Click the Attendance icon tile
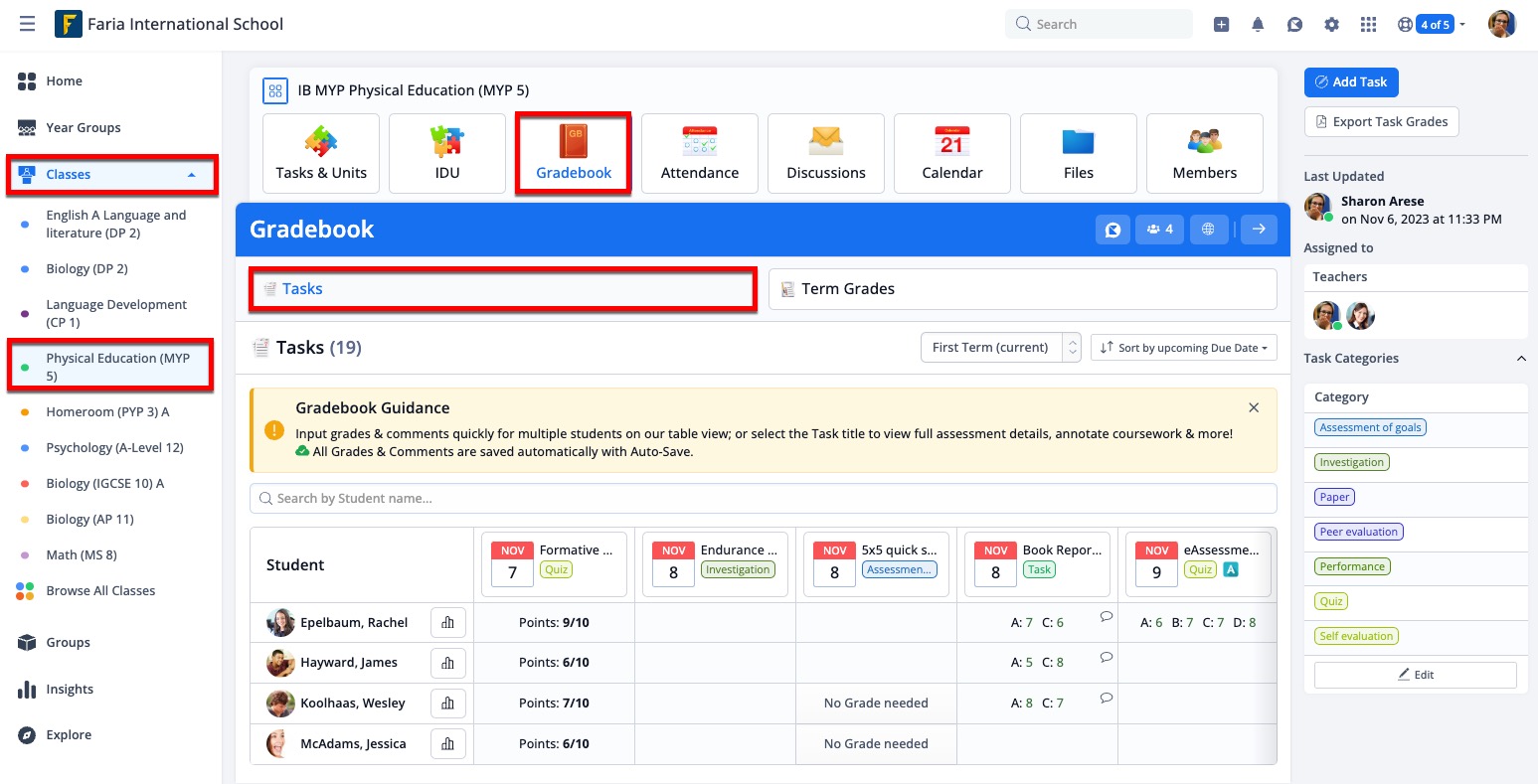The width and height of the screenshot is (1538, 784). [x=700, y=153]
